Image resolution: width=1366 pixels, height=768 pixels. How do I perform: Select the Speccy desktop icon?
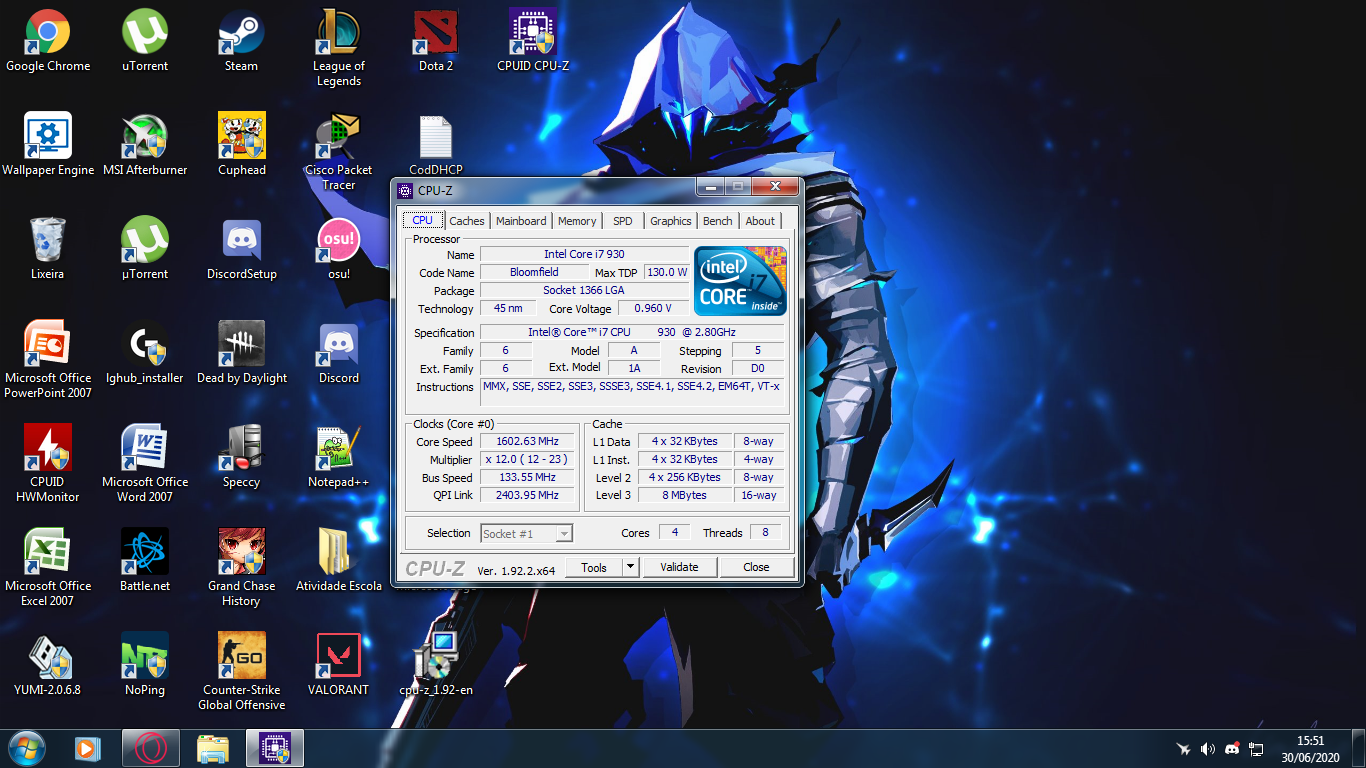[x=242, y=458]
